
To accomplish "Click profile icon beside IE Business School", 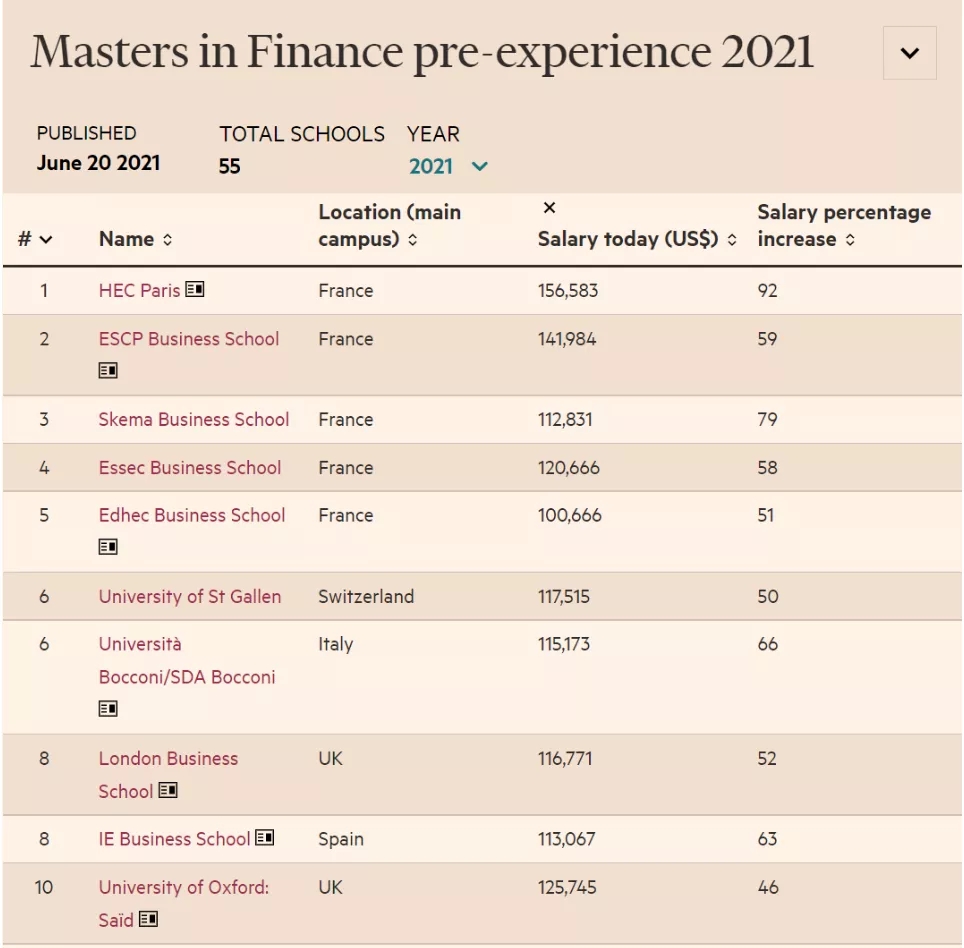I will click(264, 837).
